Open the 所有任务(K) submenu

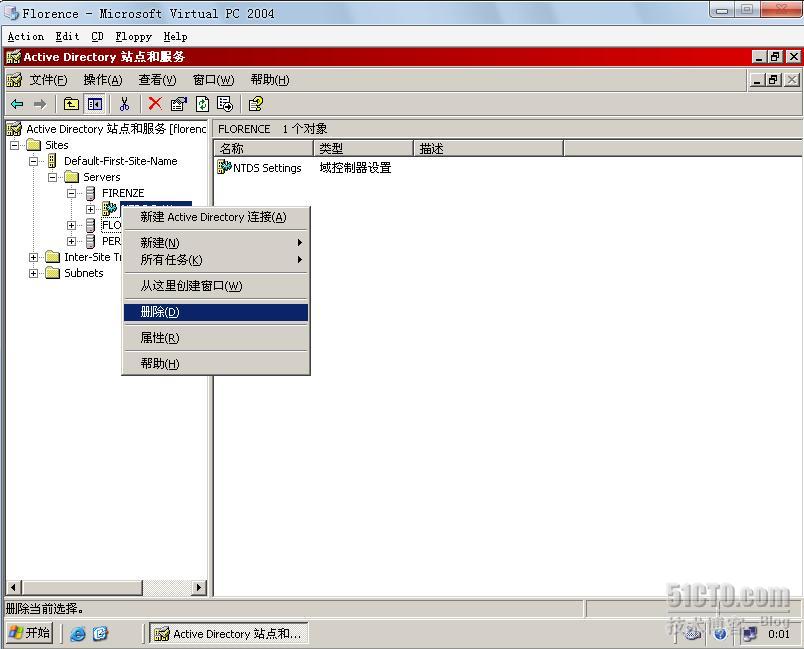216,260
